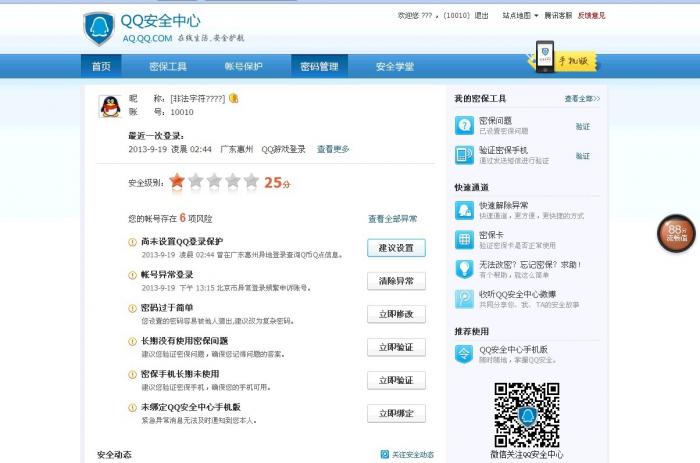Click the 手机版 yellow banner
This screenshot has height=463, width=700.
pyautogui.click(x=576, y=61)
